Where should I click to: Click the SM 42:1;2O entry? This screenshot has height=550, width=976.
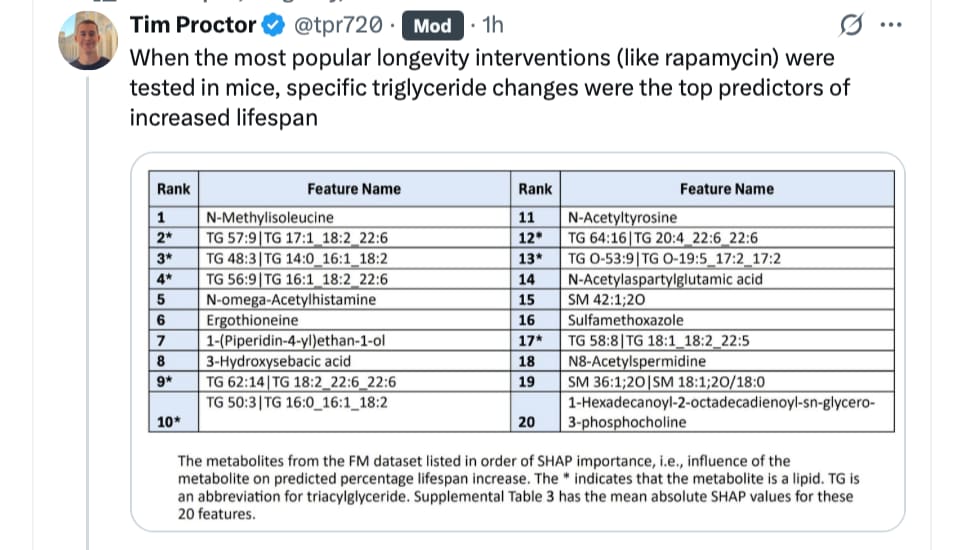(x=606, y=299)
